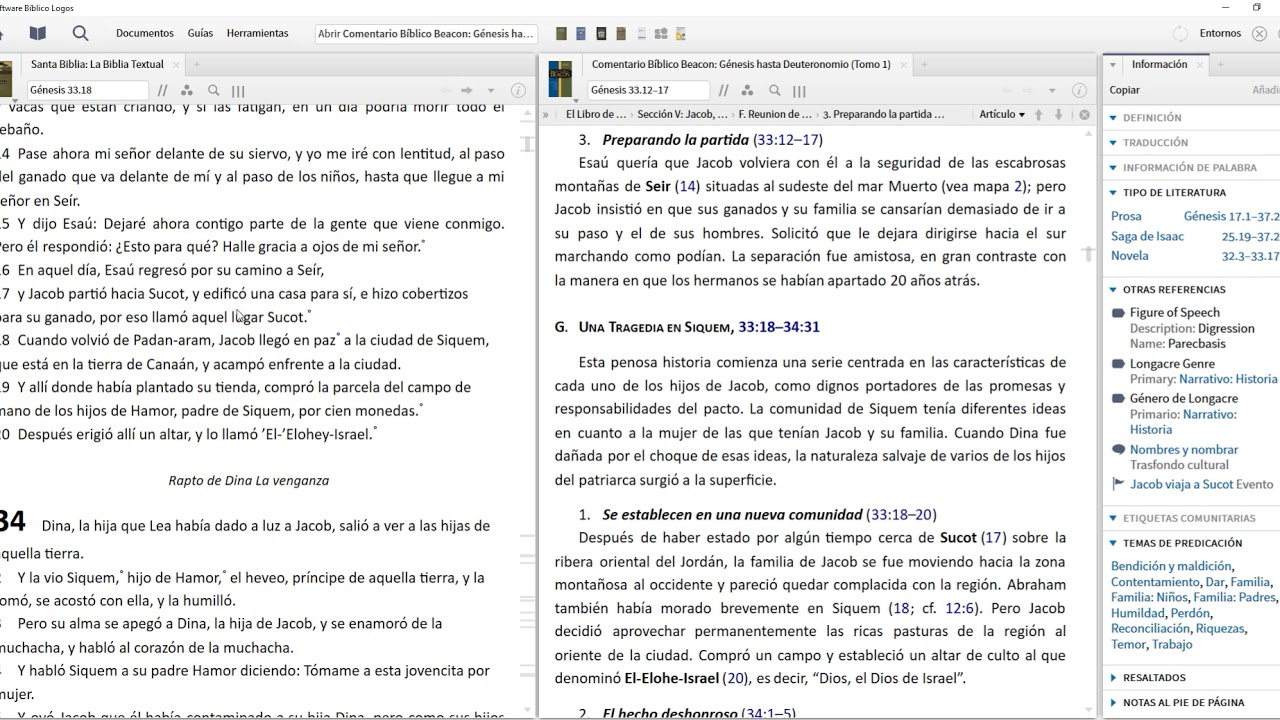This screenshot has width=1280, height=720.
Task: Close the Santa Biblia: La Biblia Textual tab
Action: tap(177, 64)
